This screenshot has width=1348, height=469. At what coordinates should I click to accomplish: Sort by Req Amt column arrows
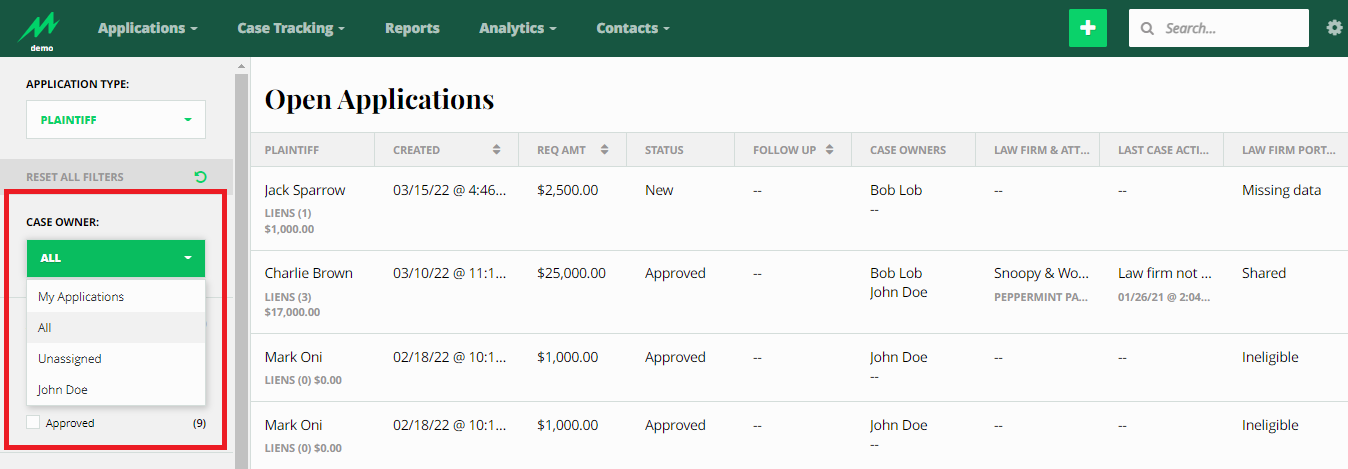click(604, 150)
